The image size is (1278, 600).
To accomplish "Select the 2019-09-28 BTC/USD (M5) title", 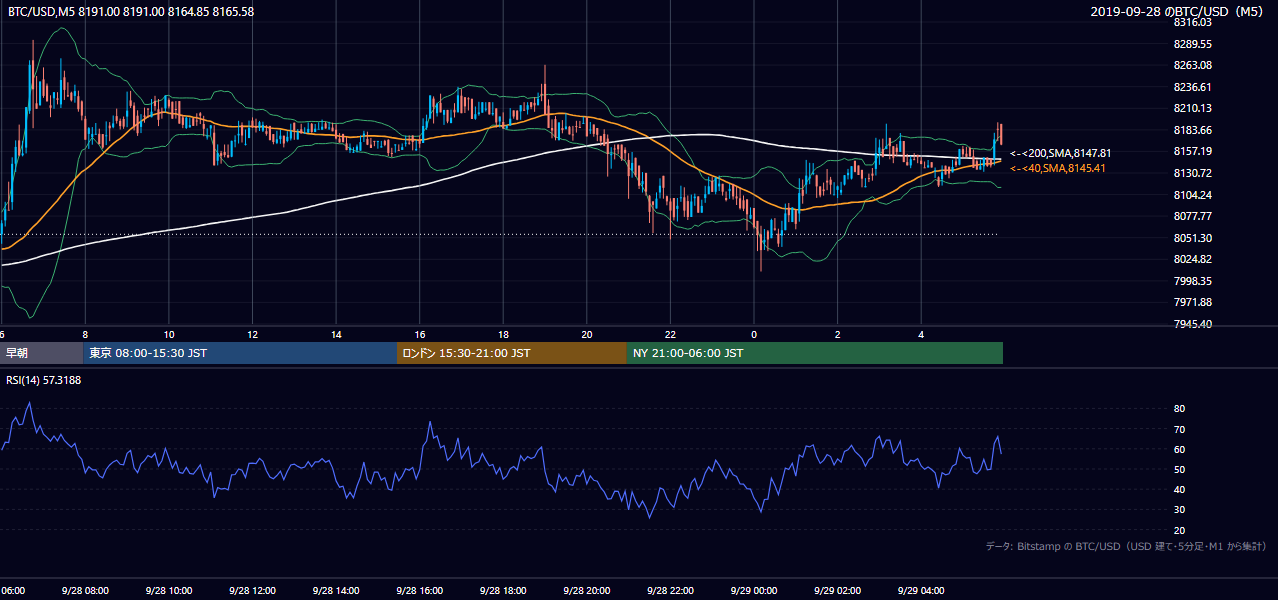I will 1178,11.
